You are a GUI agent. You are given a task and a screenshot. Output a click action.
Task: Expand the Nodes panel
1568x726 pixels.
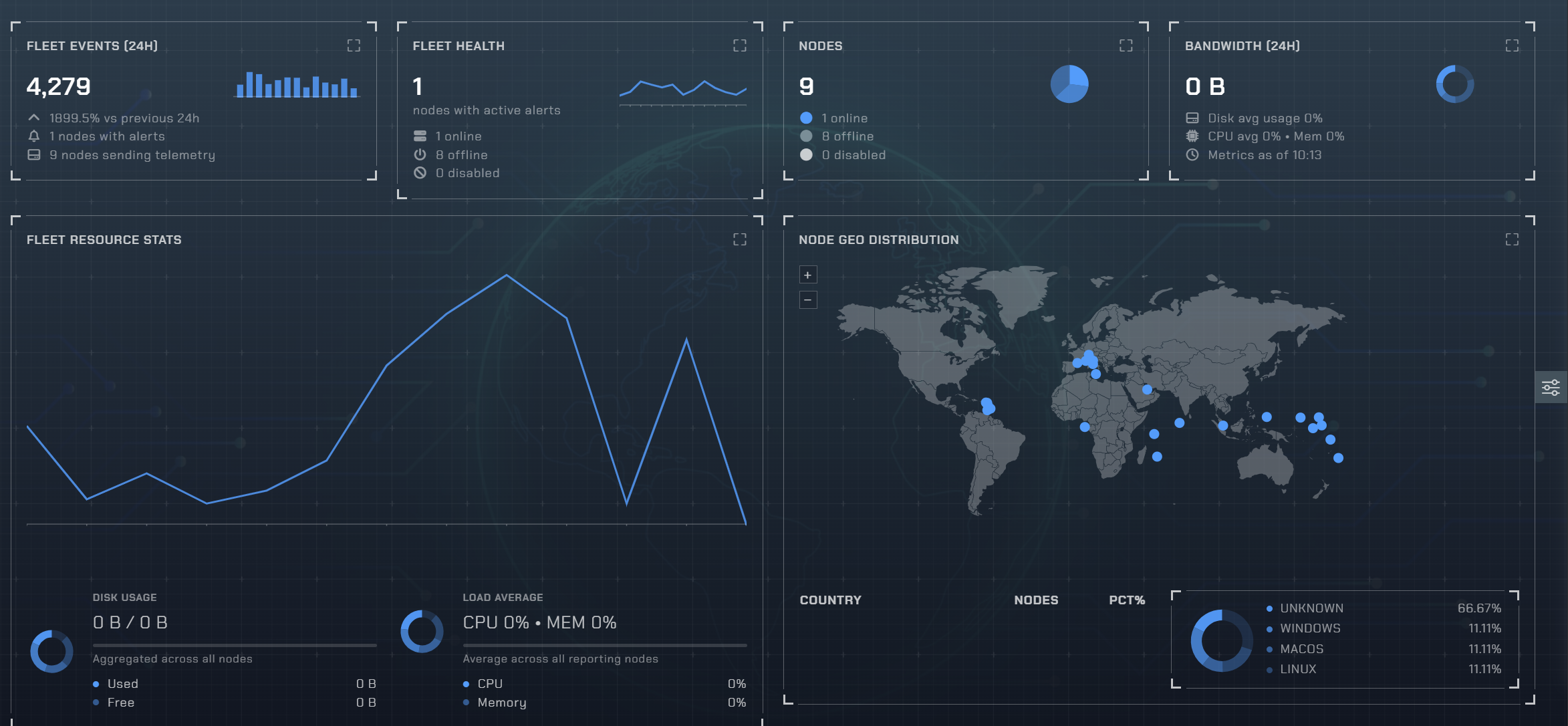[1126, 45]
